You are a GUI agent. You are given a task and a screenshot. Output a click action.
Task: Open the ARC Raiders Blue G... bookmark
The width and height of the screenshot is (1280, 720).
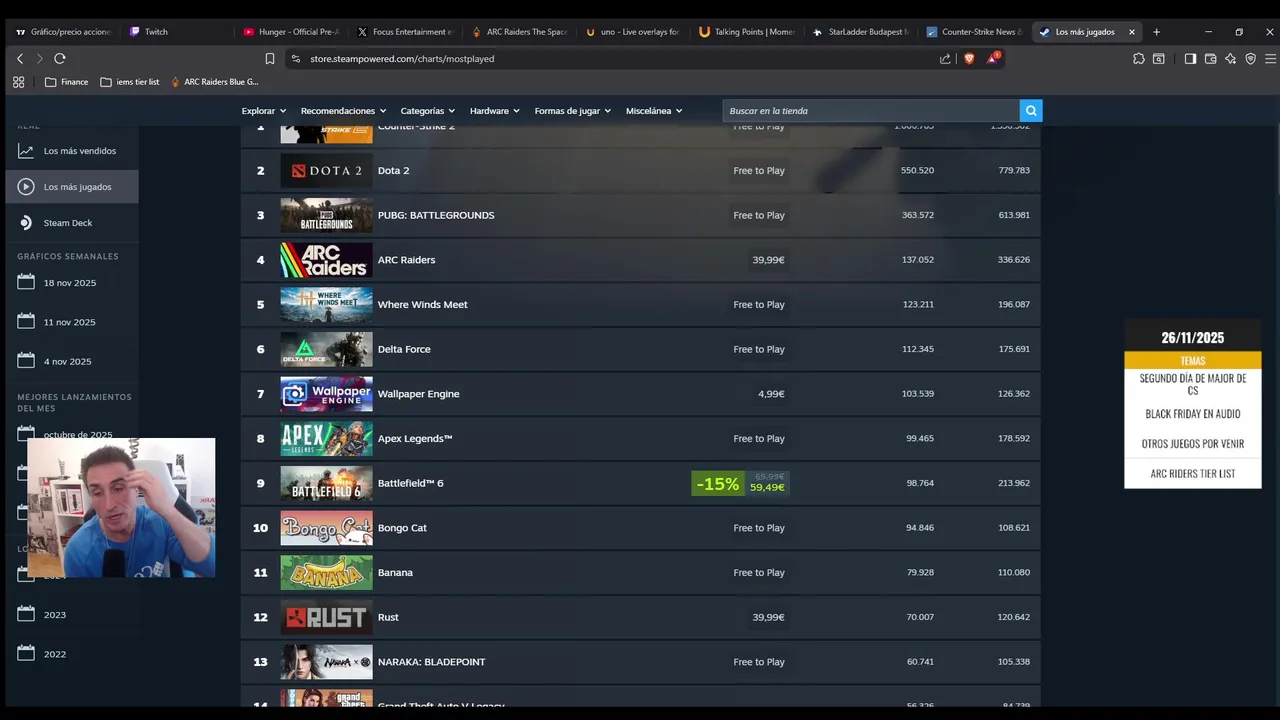click(x=214, y=82)
